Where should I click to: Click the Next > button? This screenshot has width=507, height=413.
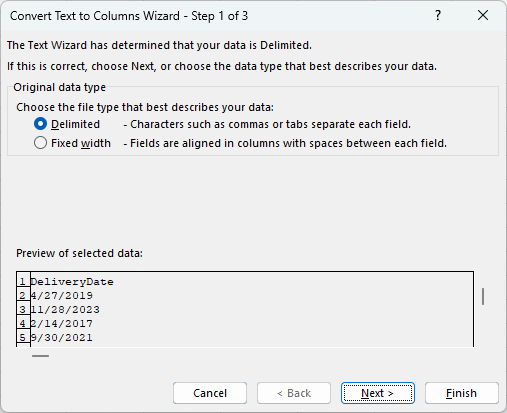click(x=378, y=393)
